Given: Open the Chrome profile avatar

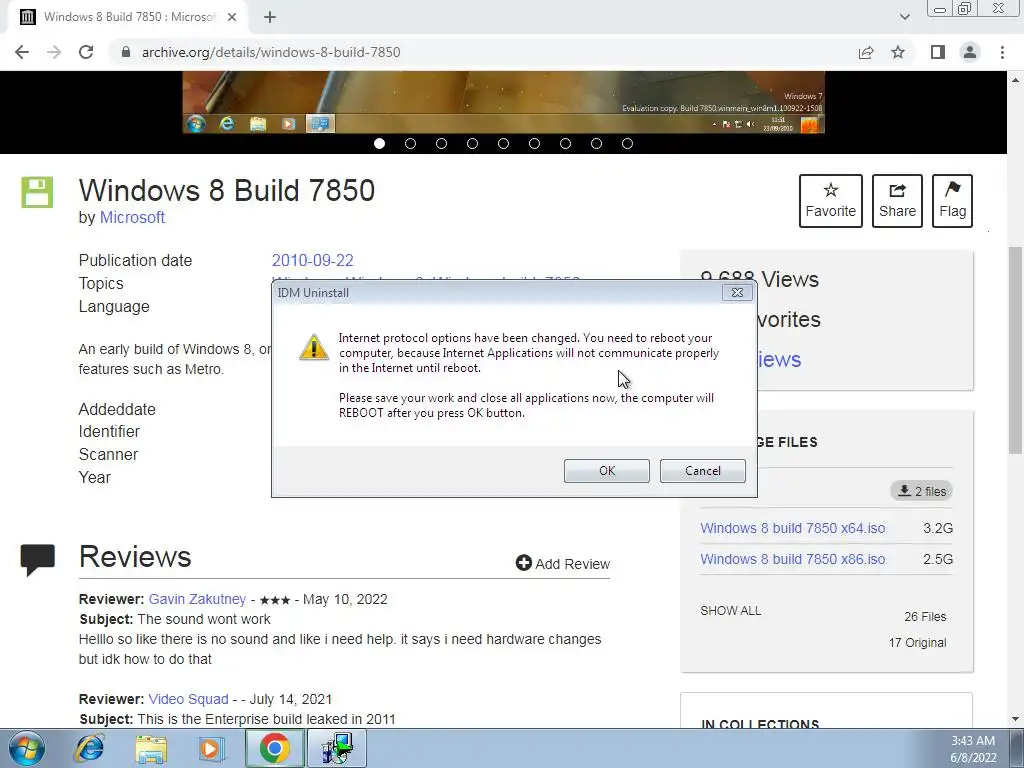Looking at the screenshot, I should (x=970, y=52).
